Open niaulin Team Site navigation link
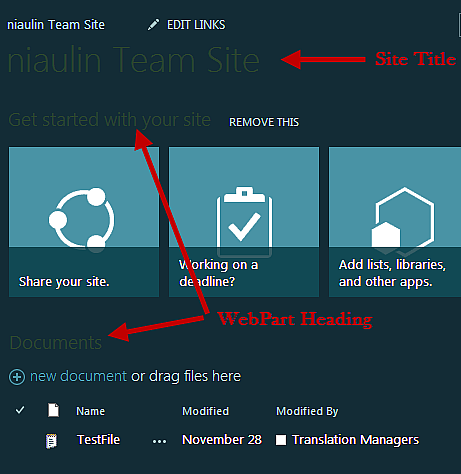This screenshot has width=461, height=474. point(56,25)
